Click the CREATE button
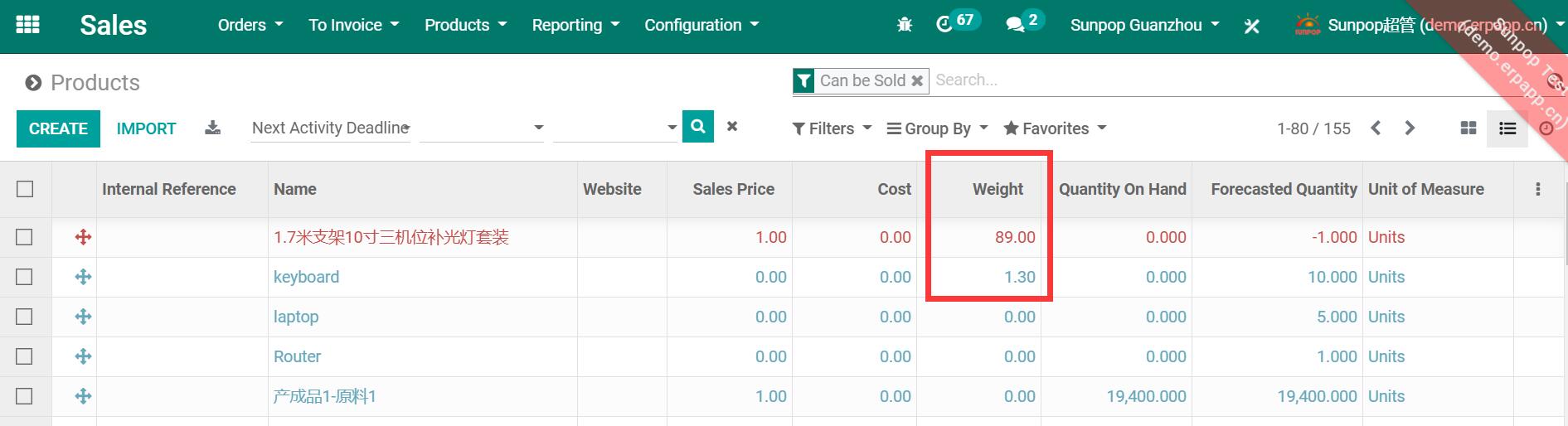This screenshot has width=1568, height=426. 58,128
